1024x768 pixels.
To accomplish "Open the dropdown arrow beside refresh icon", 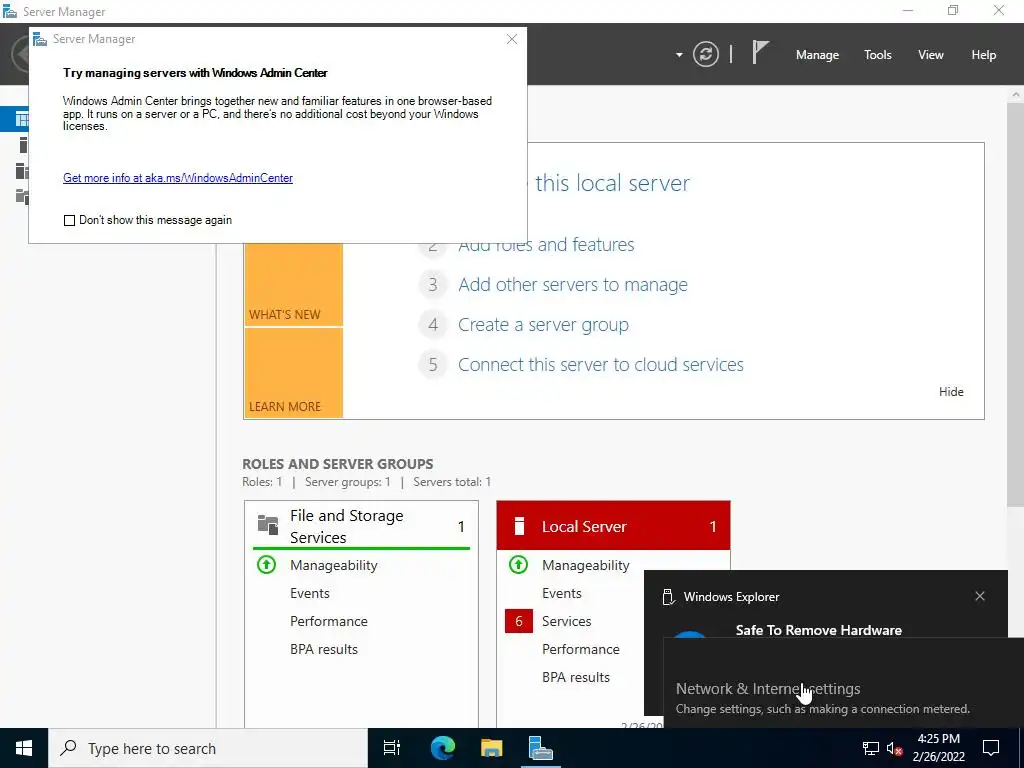I will (x=679, y=55).
